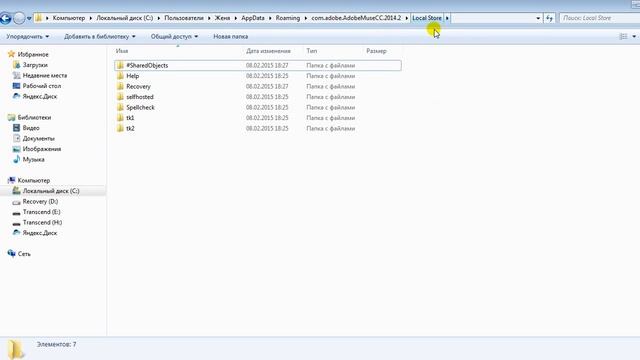Click the Избранное star icon
Viewport: 640px width, 360px height.
pos(11,54)
